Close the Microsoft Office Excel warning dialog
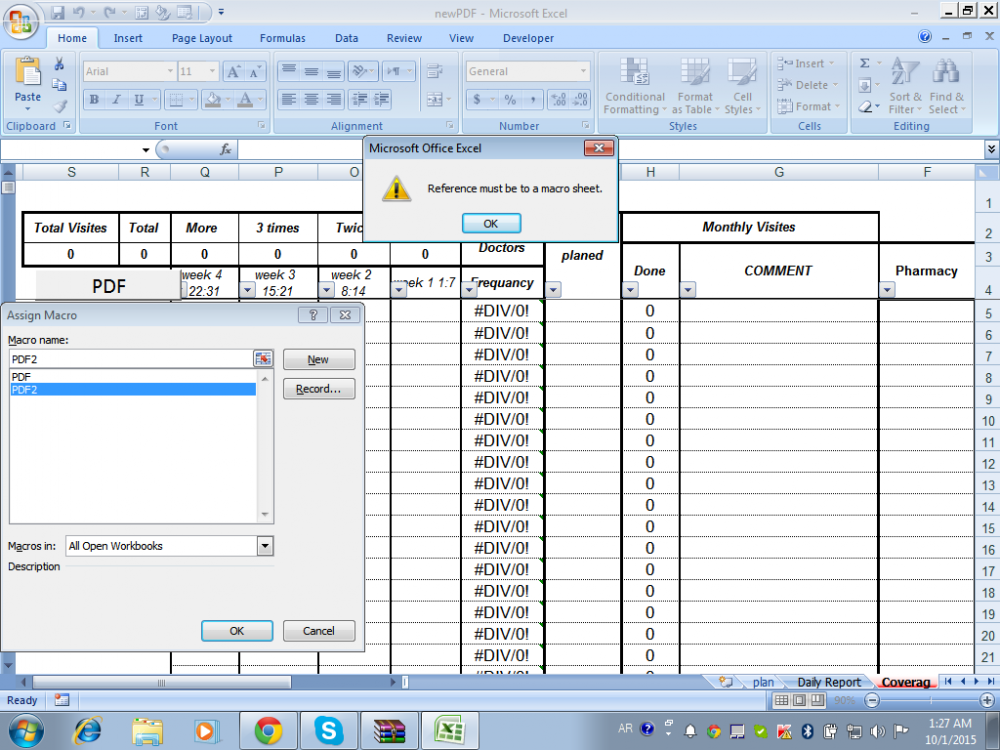Image resolution: width=1000 pixels, height=750 pixels. [x=599, y=148]
